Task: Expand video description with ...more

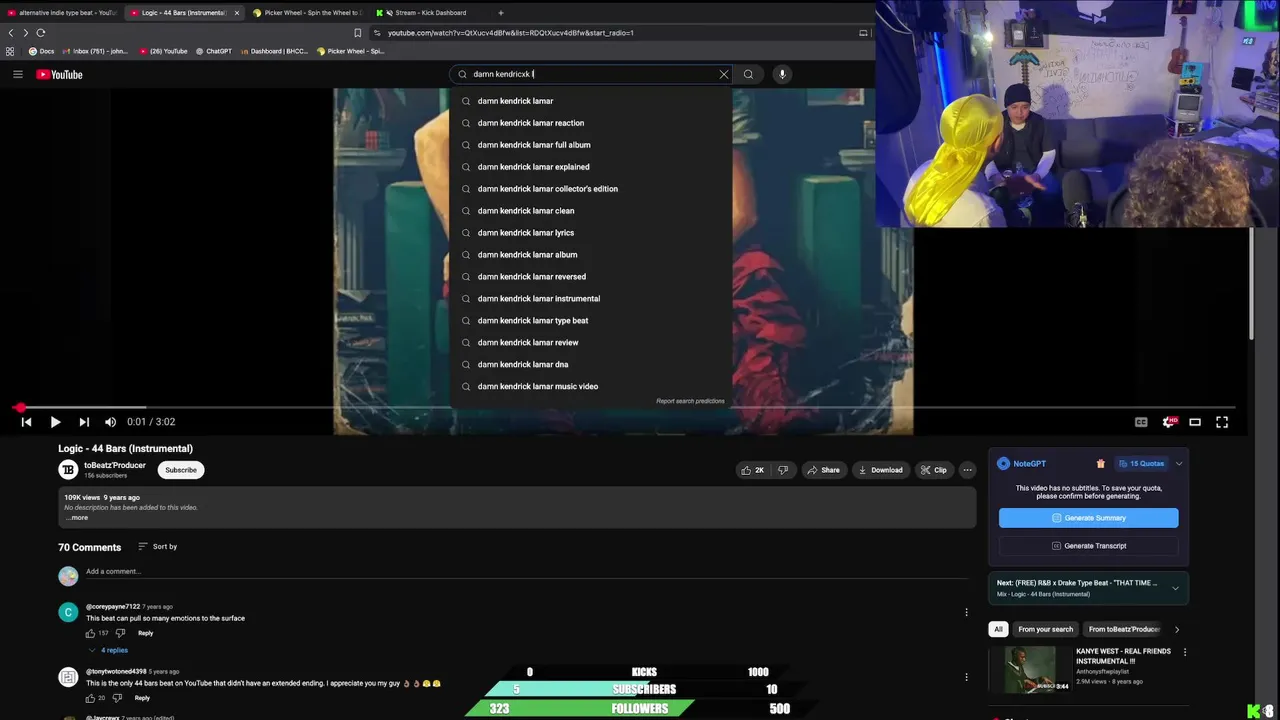Action: point(77,517)
